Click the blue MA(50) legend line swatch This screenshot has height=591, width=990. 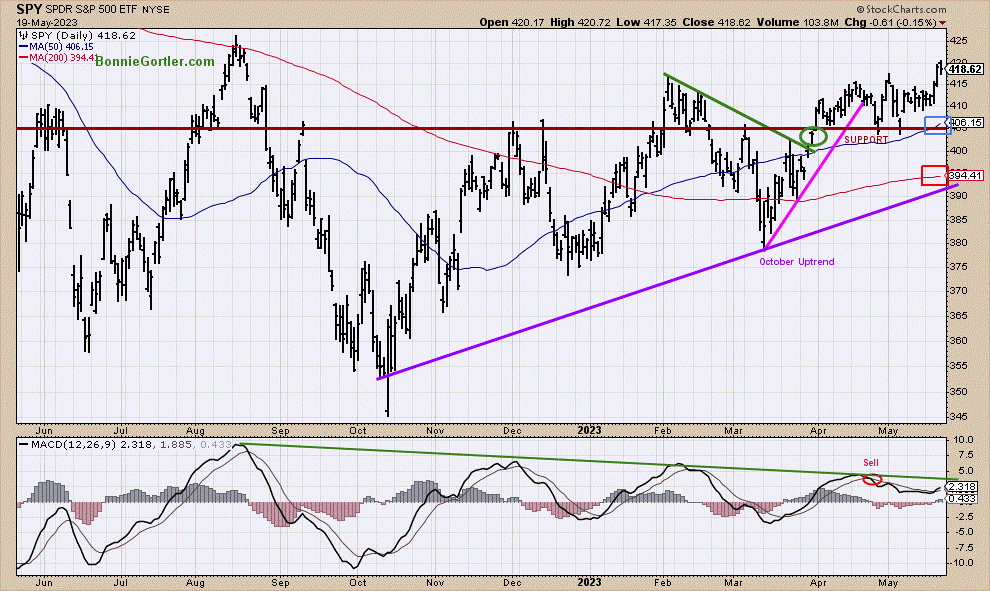point(23,47)
